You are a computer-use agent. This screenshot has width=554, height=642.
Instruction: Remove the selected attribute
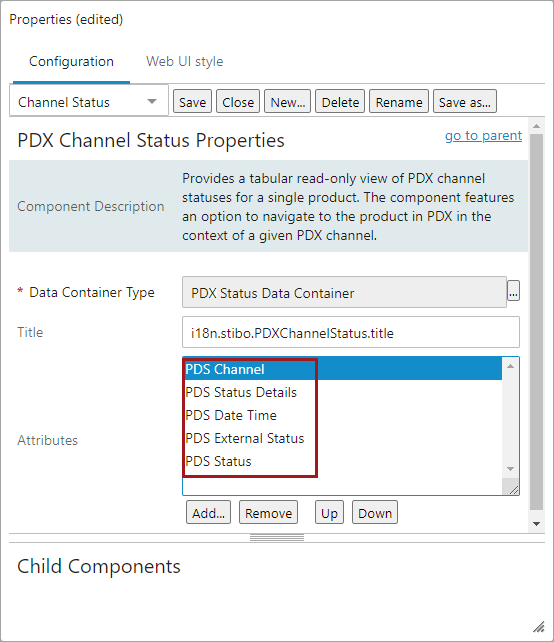pyautogui.click(x=268, y=513)
